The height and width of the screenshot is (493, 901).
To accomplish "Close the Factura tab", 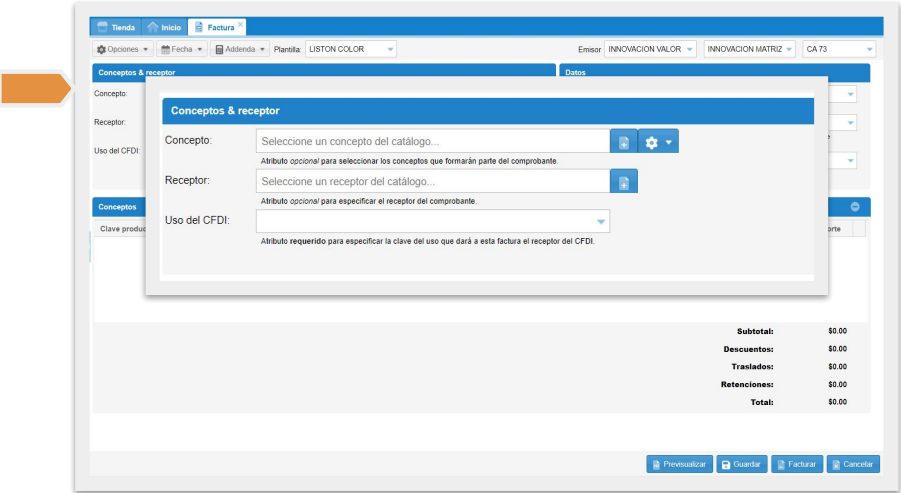I will point(240,23).
